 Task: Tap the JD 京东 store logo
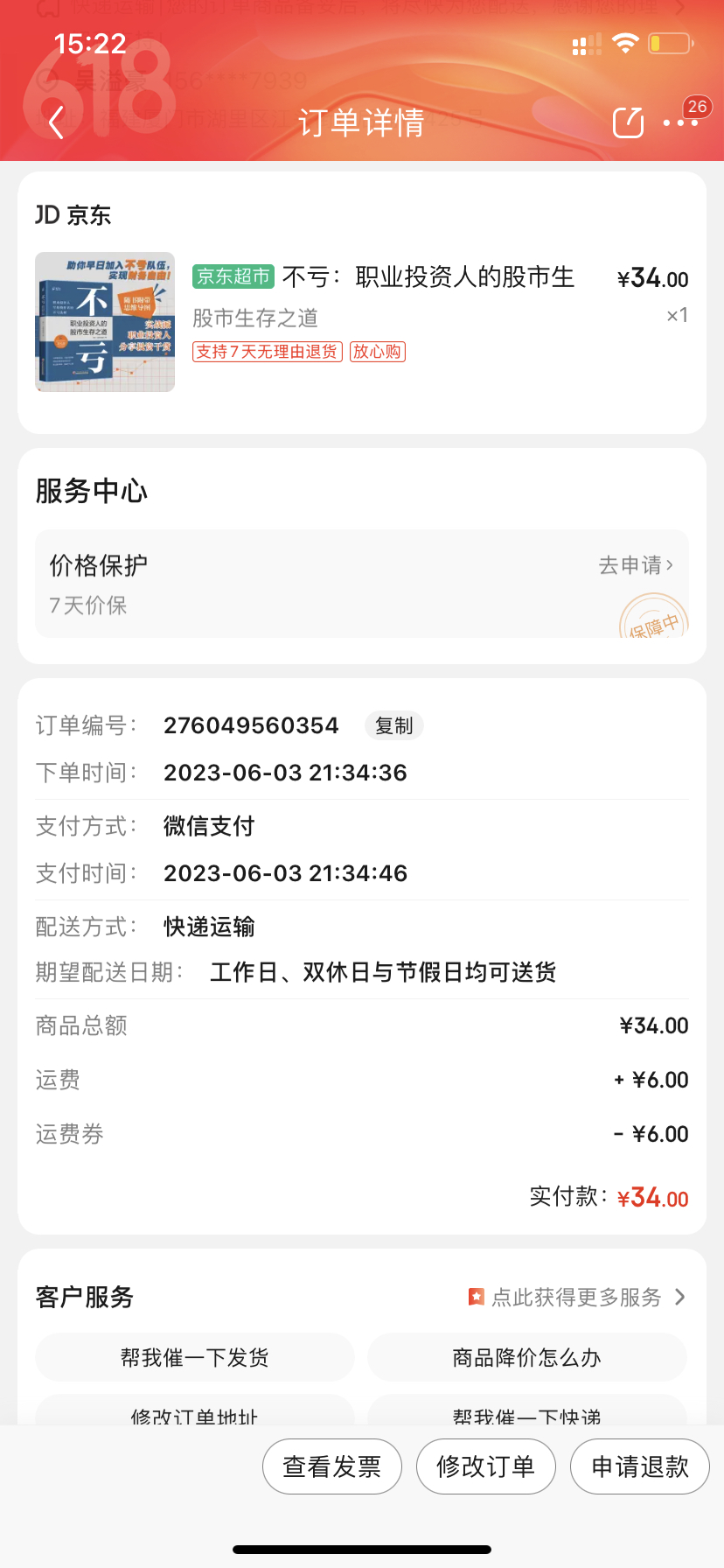[x=73, y=215]
